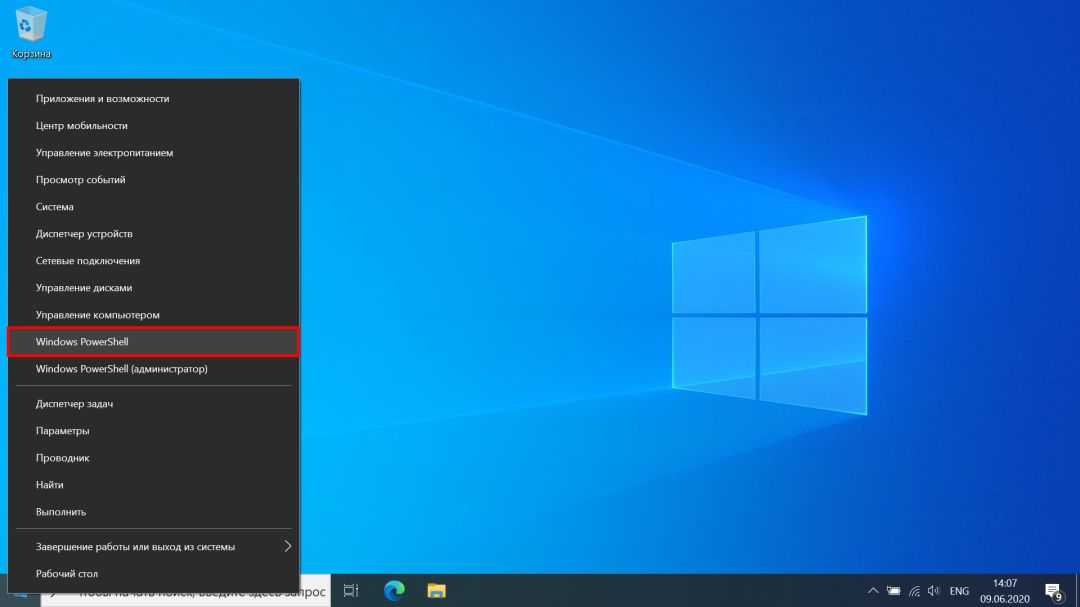The image size is (1080, 607).
Task: Click 'Управление дисками' item
Action: (x=153, y=288)
